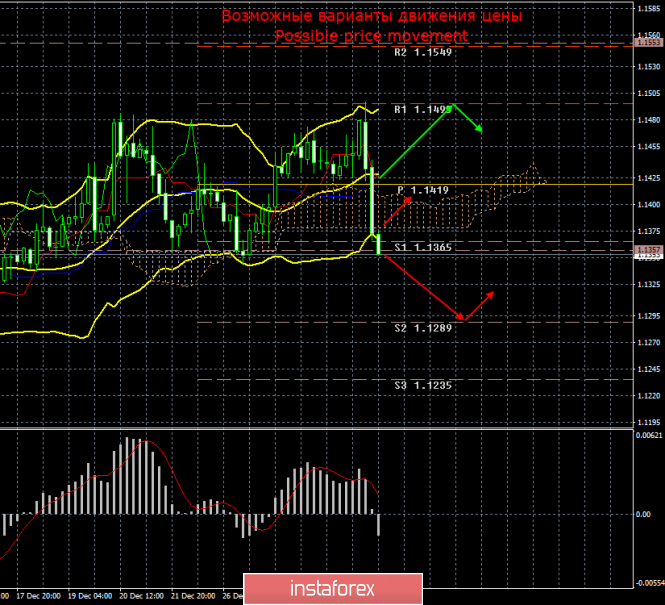Click the 1.1195 price axis value
This screenshot has width=665, height=605.
click(649, 422)
